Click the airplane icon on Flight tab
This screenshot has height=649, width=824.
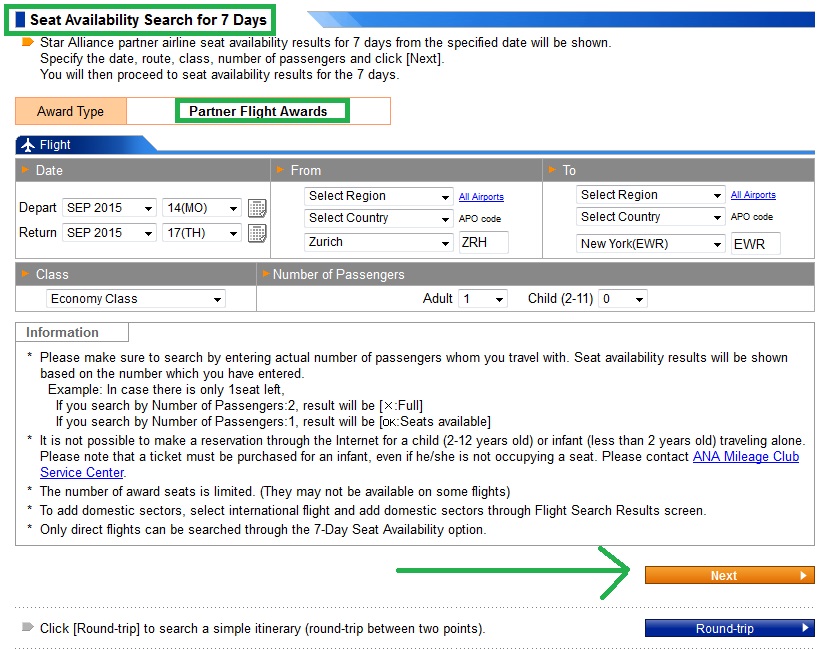(28, 145)
